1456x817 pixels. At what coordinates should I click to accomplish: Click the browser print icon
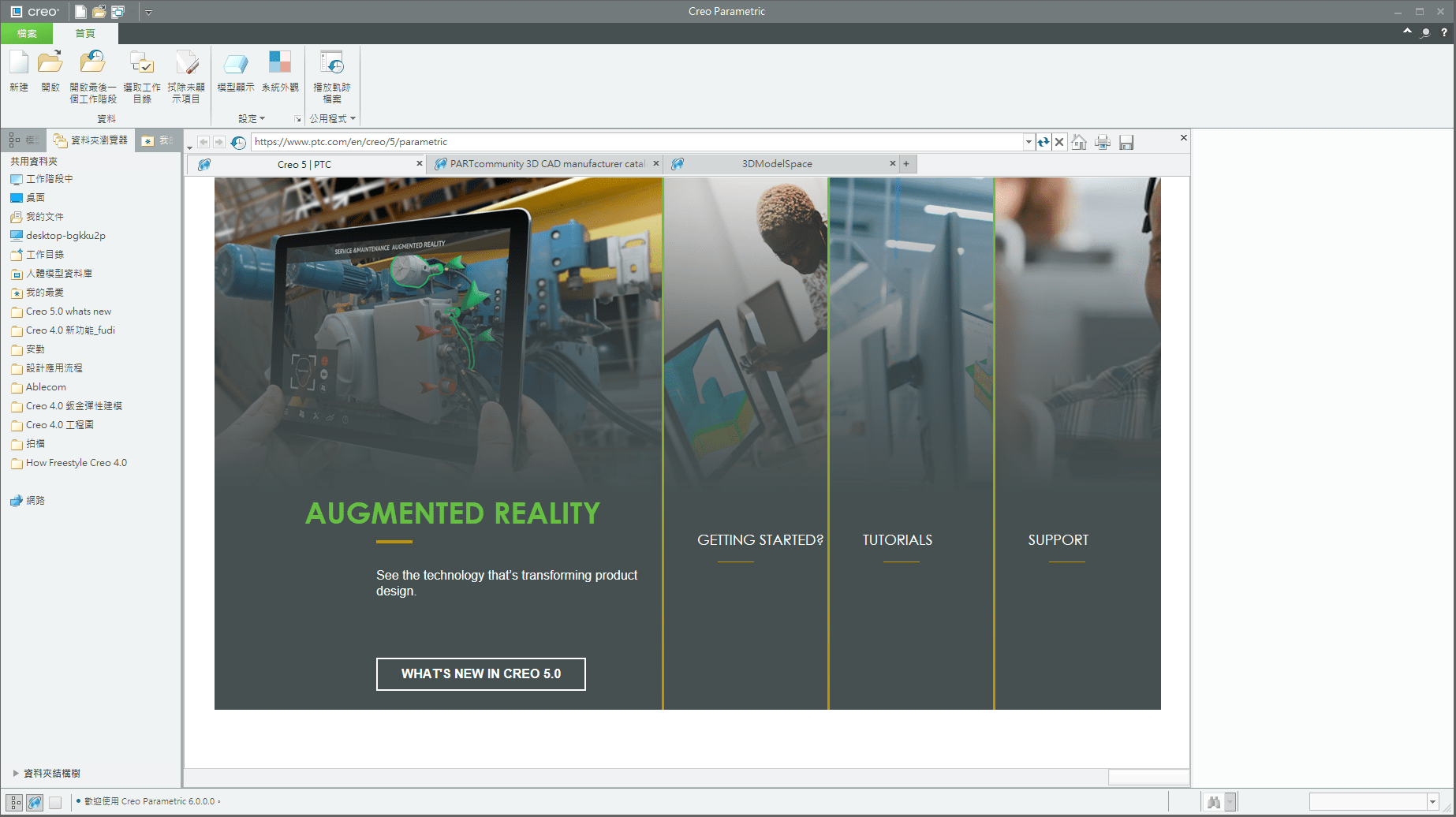click(x=1103, y=142)
